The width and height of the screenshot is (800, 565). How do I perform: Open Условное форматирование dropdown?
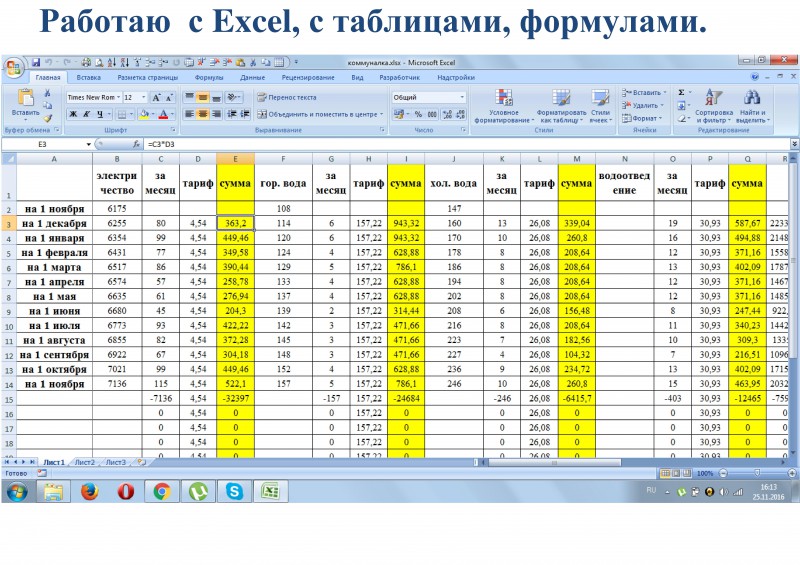coord(504,106)
